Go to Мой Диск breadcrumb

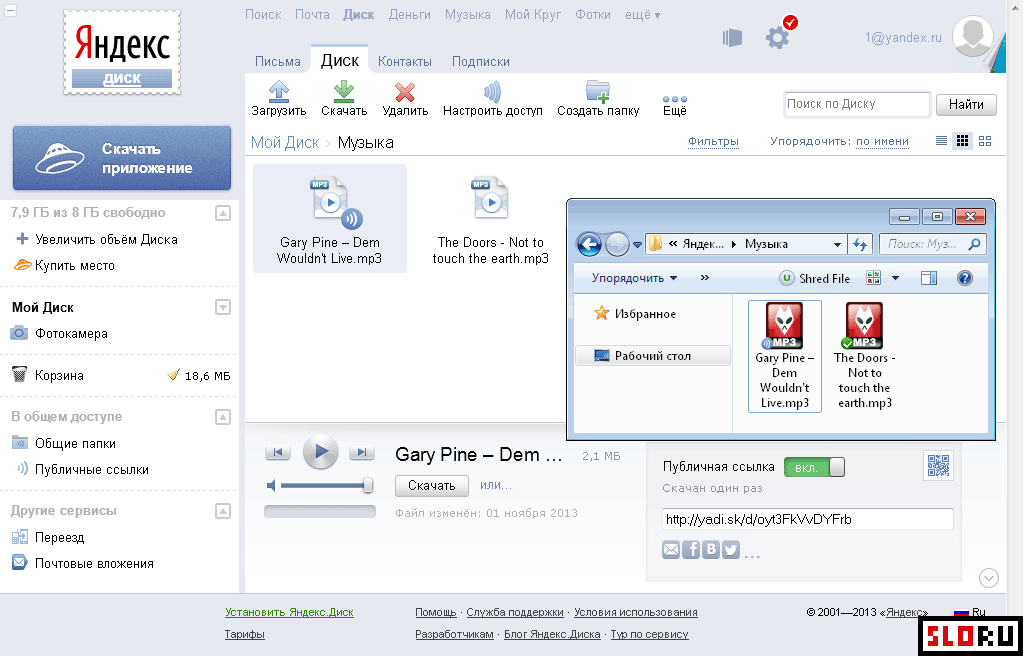point(285,142)
